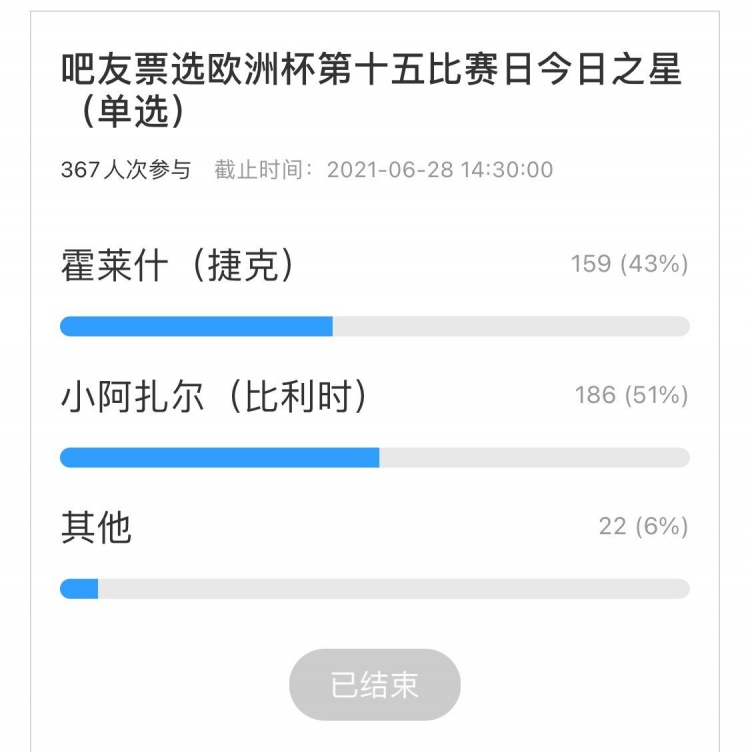
Task: Click the 22 (6%) vote count
Action: (644, 527)
